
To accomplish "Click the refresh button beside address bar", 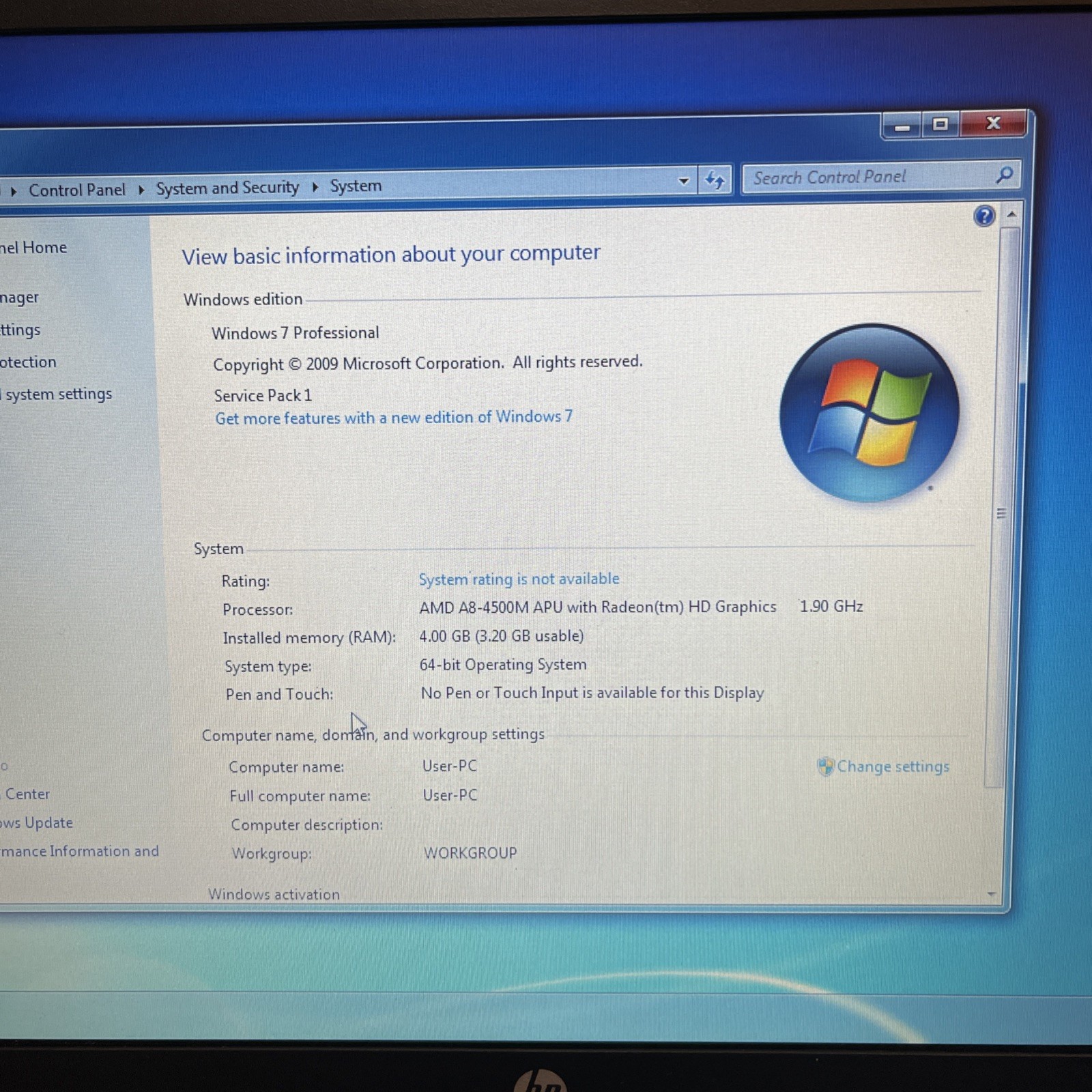I will tap(715, 180).
